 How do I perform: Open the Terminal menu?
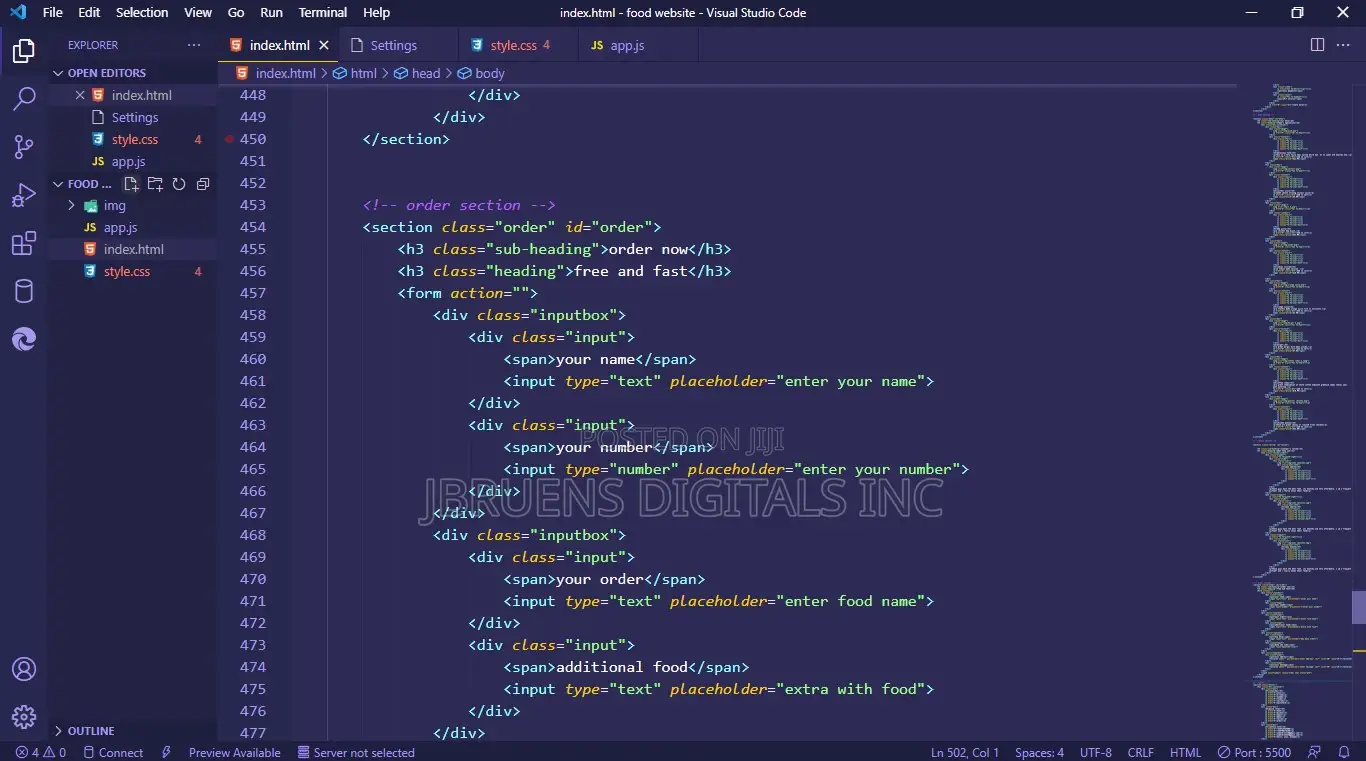tap(323, 13)
